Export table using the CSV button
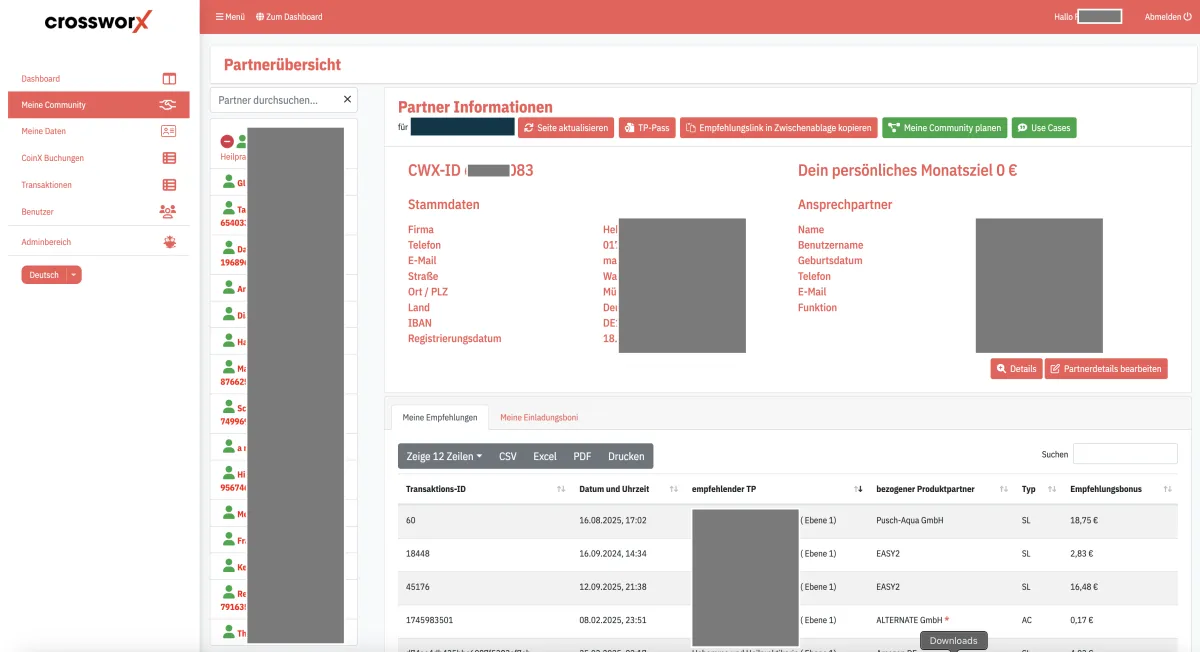The width and height of the screenshot is (1200, 652). tap(508, 456)
